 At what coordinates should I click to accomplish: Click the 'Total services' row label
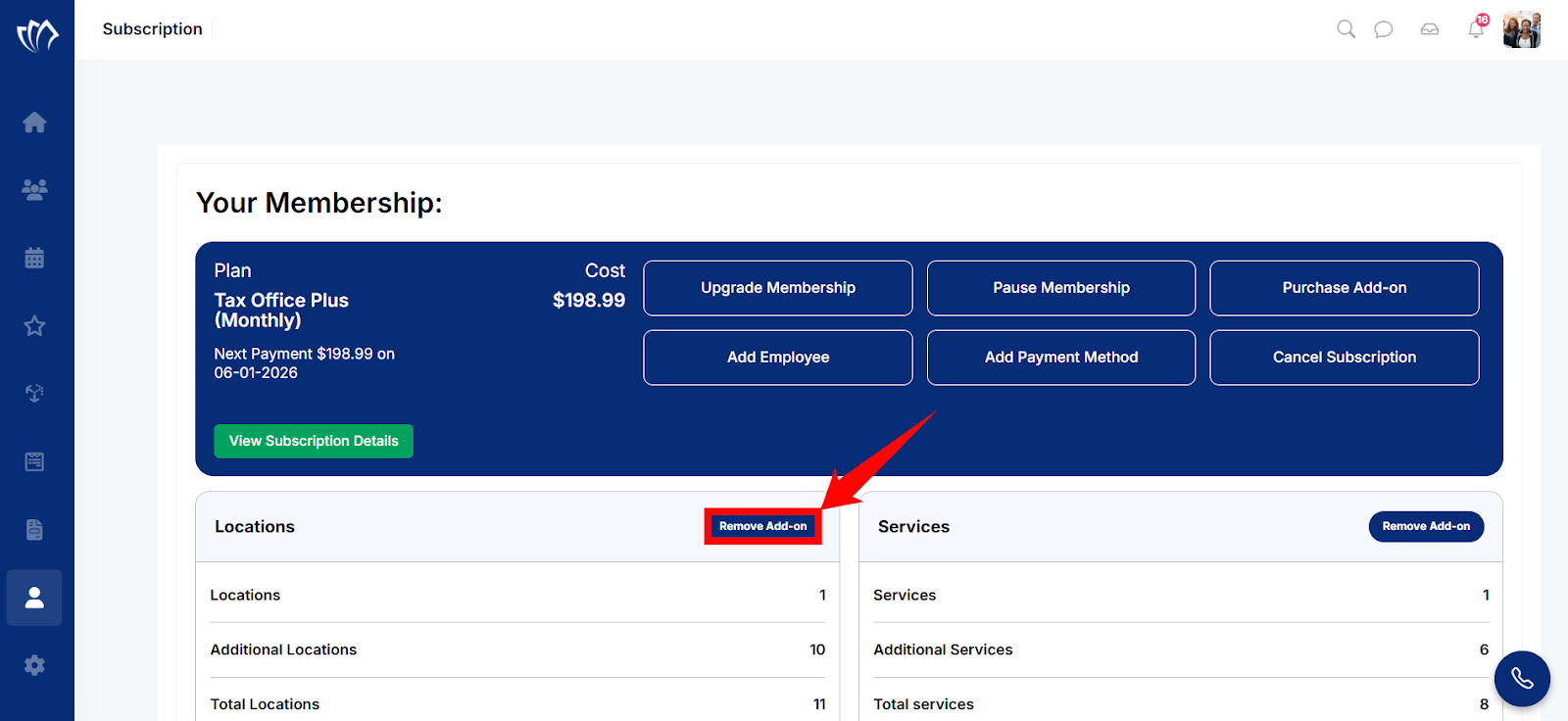point(923,704)
